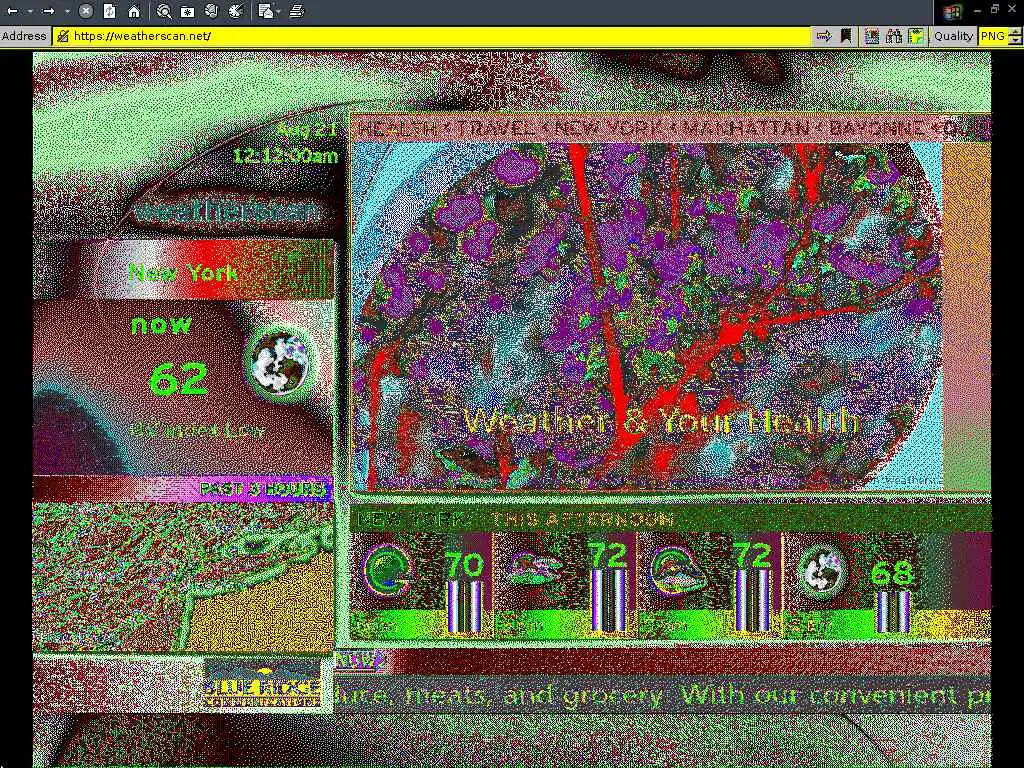The width and height of the screenshot is (1024, 768).
Task: Click the PNG format field
Action: (x=993, y=36)
